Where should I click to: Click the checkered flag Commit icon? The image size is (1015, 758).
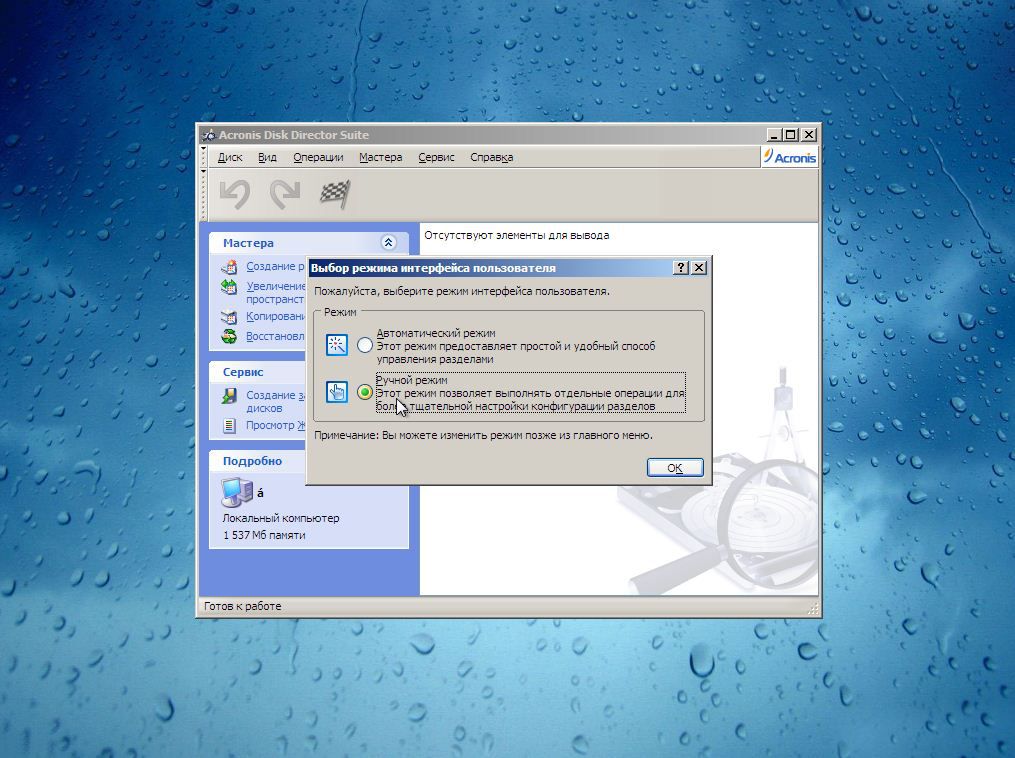(334, 194)
